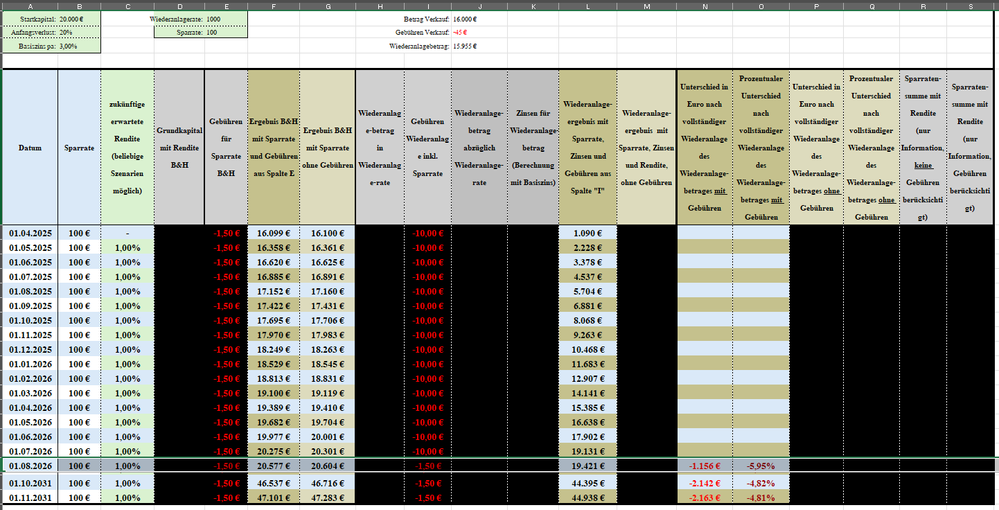This screenshot has width=999, height=510.
Task: Click the Startkapital label
Action: coord(38,20)
